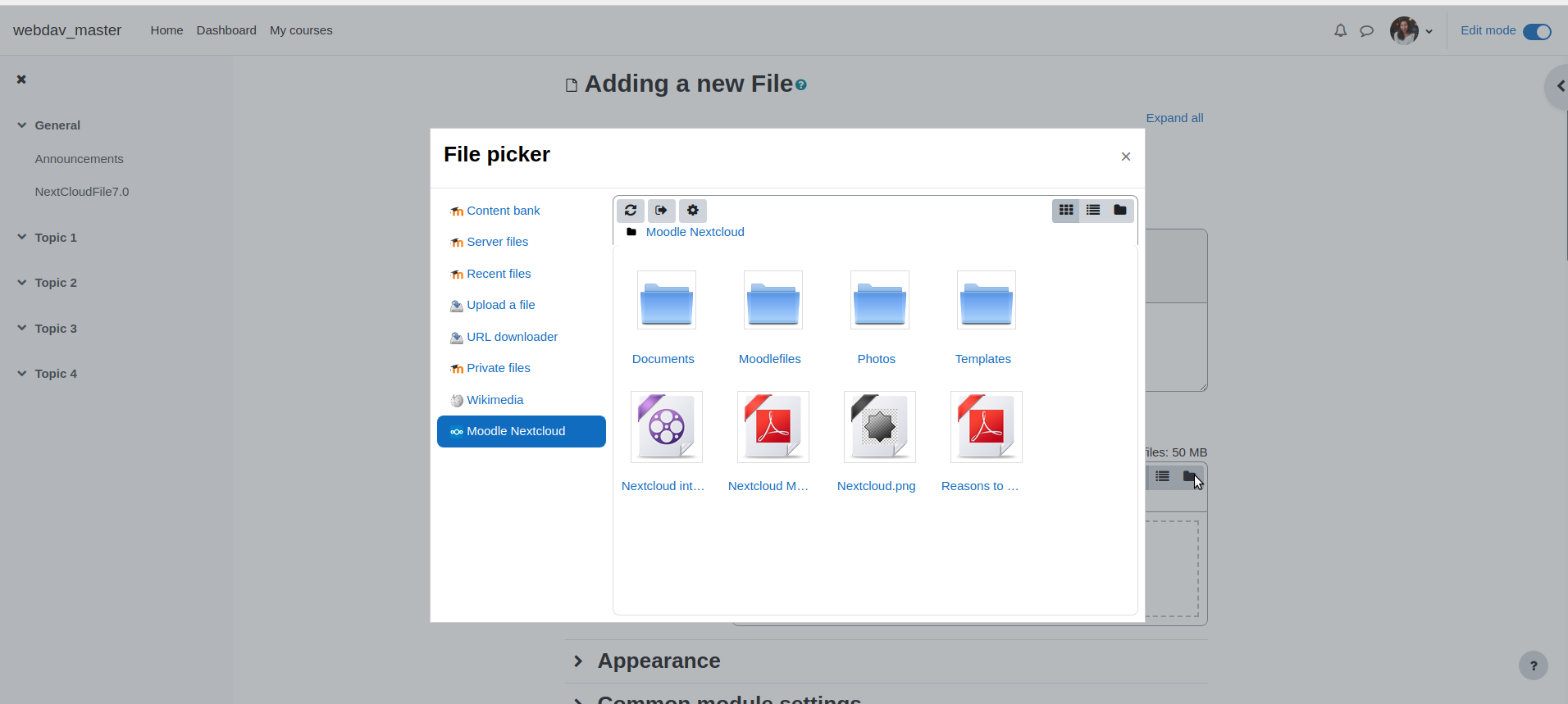
Task: Open user avatar menu
Action: click(x=1411, y=30)
